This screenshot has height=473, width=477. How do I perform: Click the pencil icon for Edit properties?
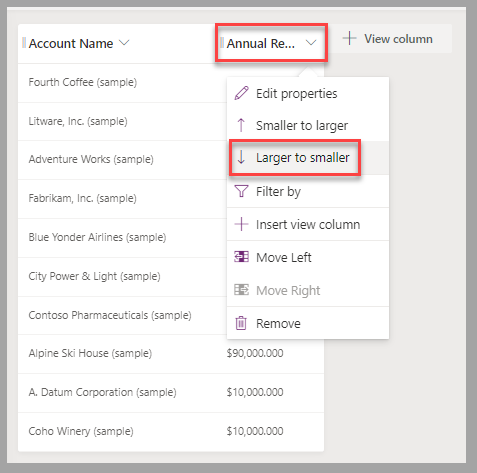coord(241,93)
